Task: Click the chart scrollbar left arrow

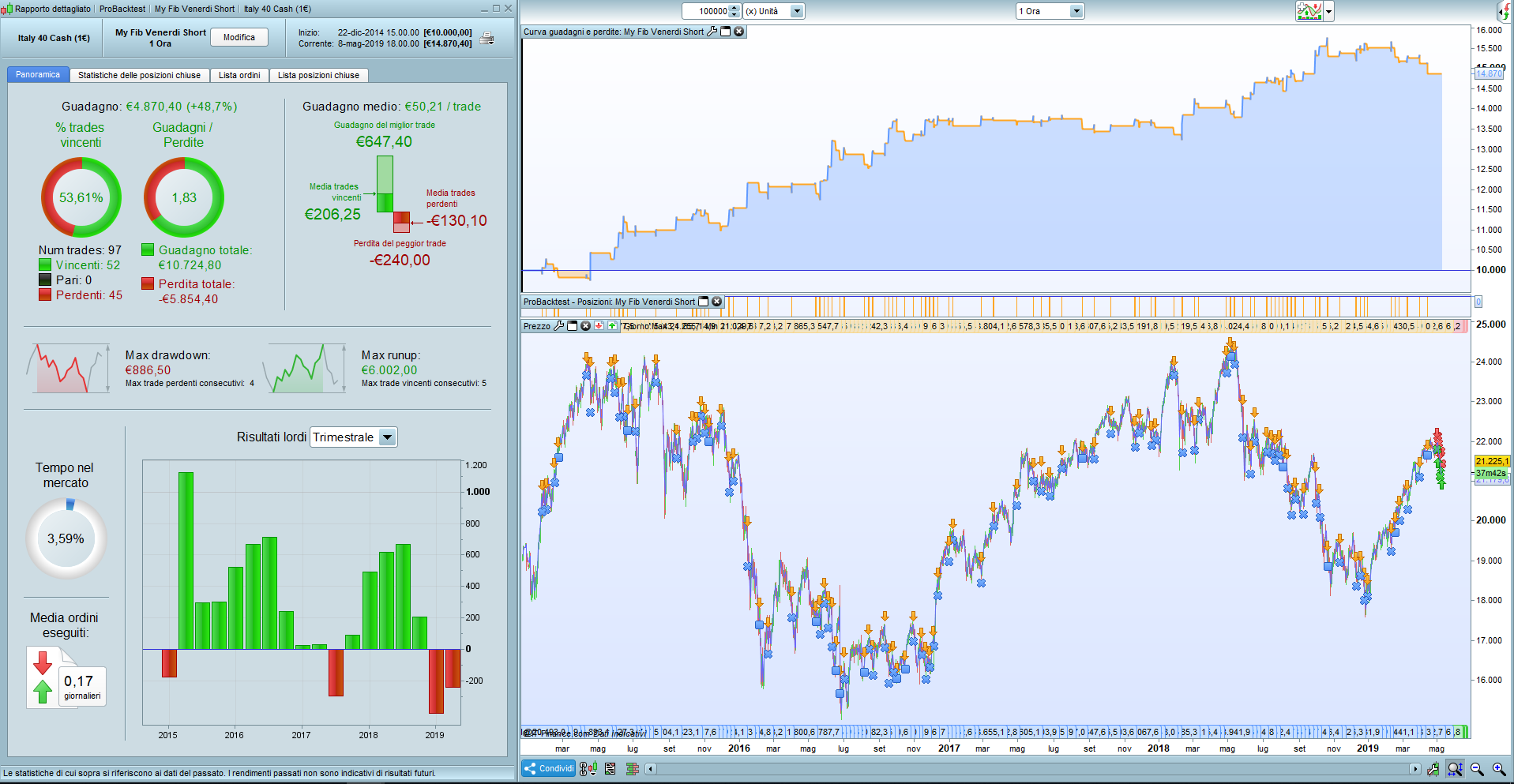Action: [650, 768]
